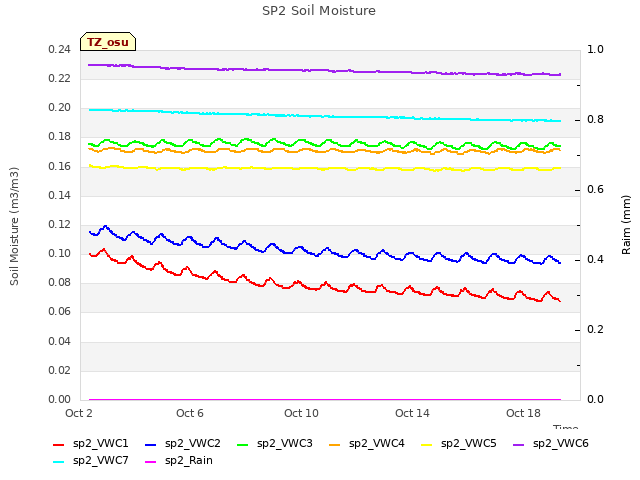Click the 0.2 right axis value
This screenshot has height=480, width=640.
pyautogui.click(x=595, y=330)
